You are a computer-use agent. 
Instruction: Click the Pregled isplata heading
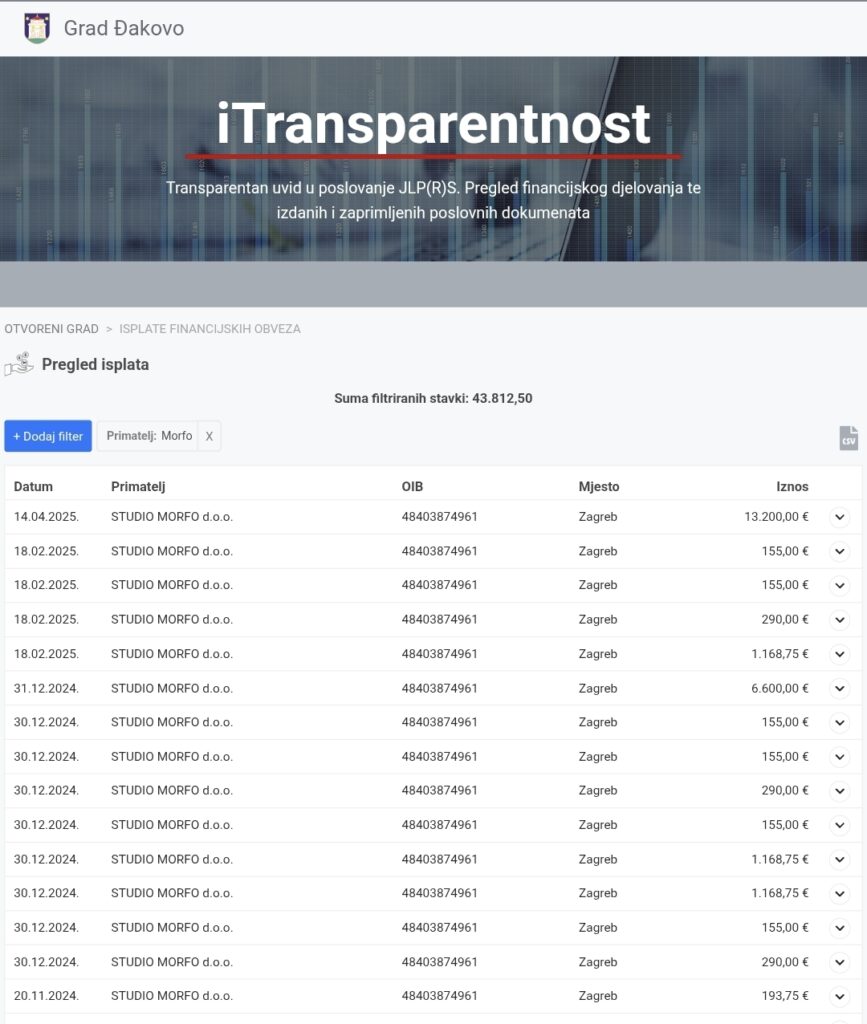tap(95, 365)
